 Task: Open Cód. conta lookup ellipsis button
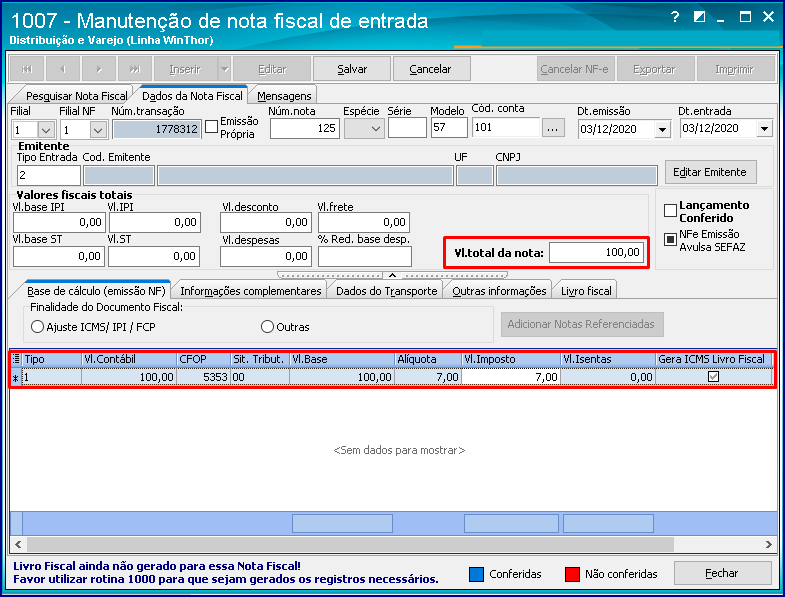coord(553,128)
